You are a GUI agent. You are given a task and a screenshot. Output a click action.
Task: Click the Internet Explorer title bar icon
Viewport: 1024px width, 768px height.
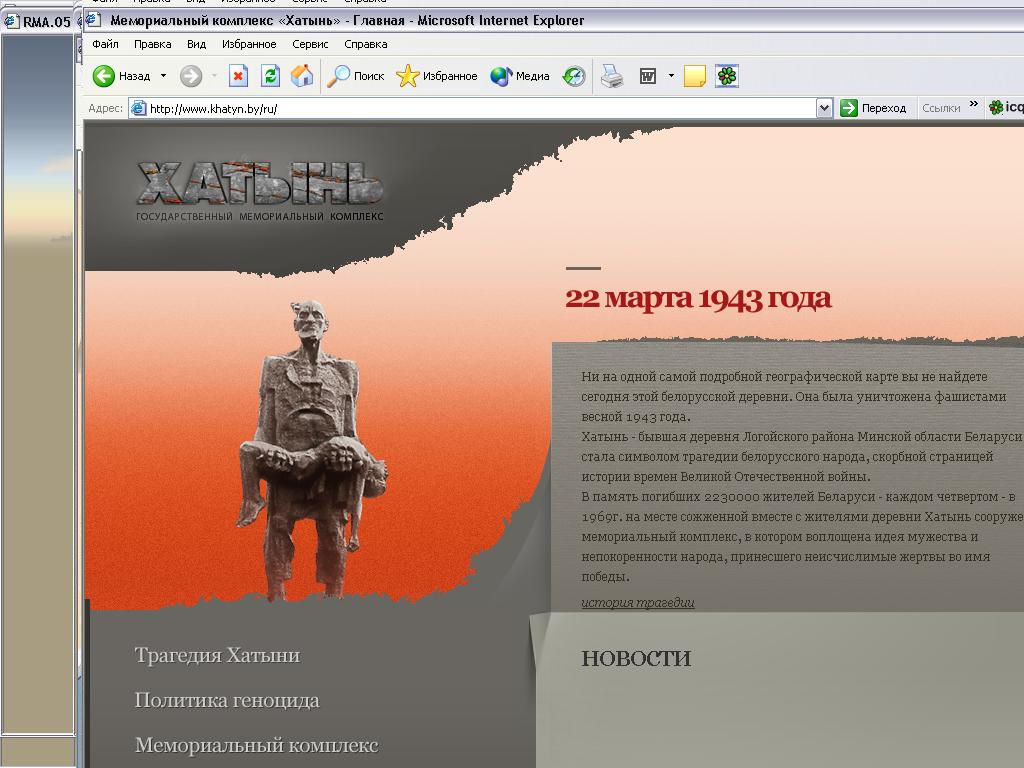point(94,20)
